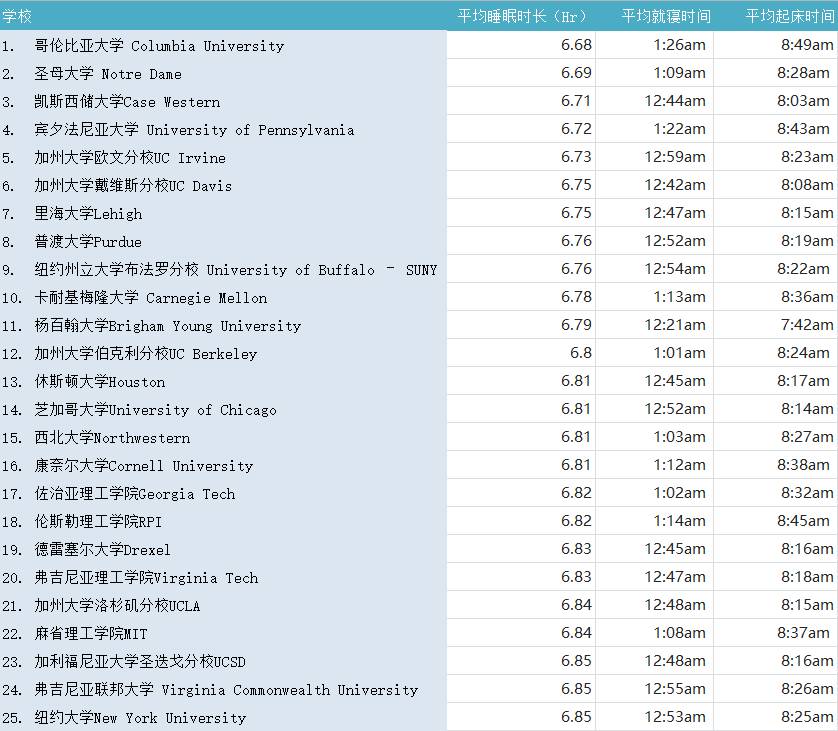Click wake time 8:19am in Purdue row
The width and height of the screenshot is (838, 731).
click(807, 240)
